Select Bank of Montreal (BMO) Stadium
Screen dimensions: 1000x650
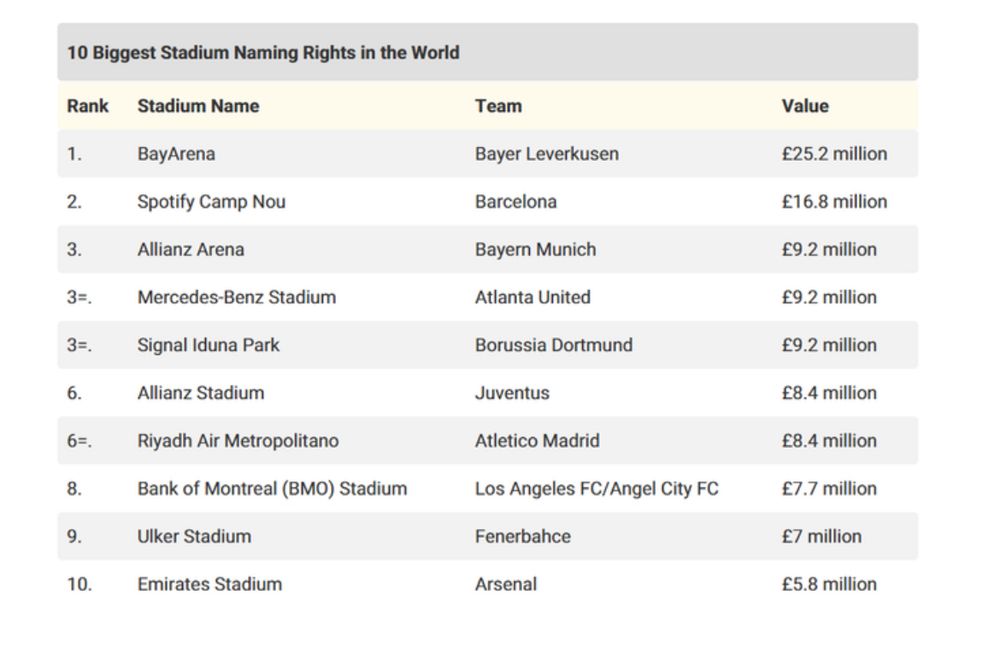272,489
